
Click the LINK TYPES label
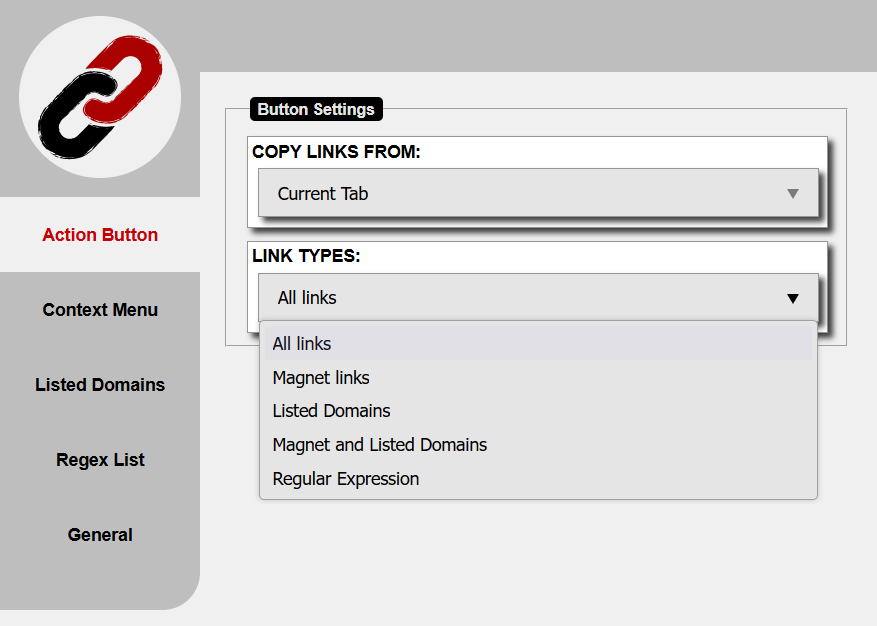coord(306,256)
